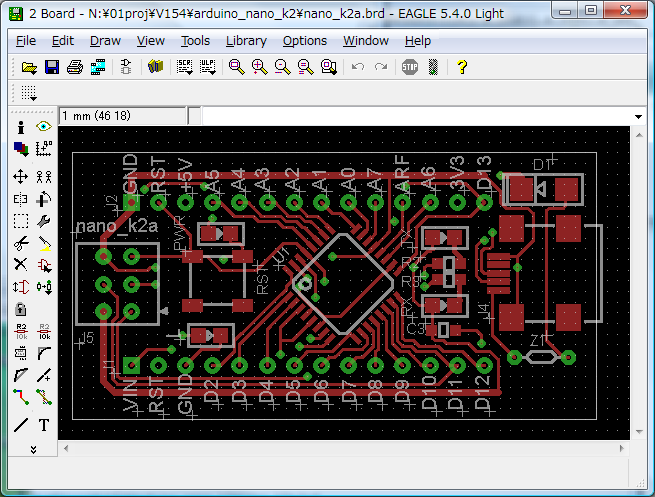Select the Move tool

pyautogui.click(x=20, y=176)
